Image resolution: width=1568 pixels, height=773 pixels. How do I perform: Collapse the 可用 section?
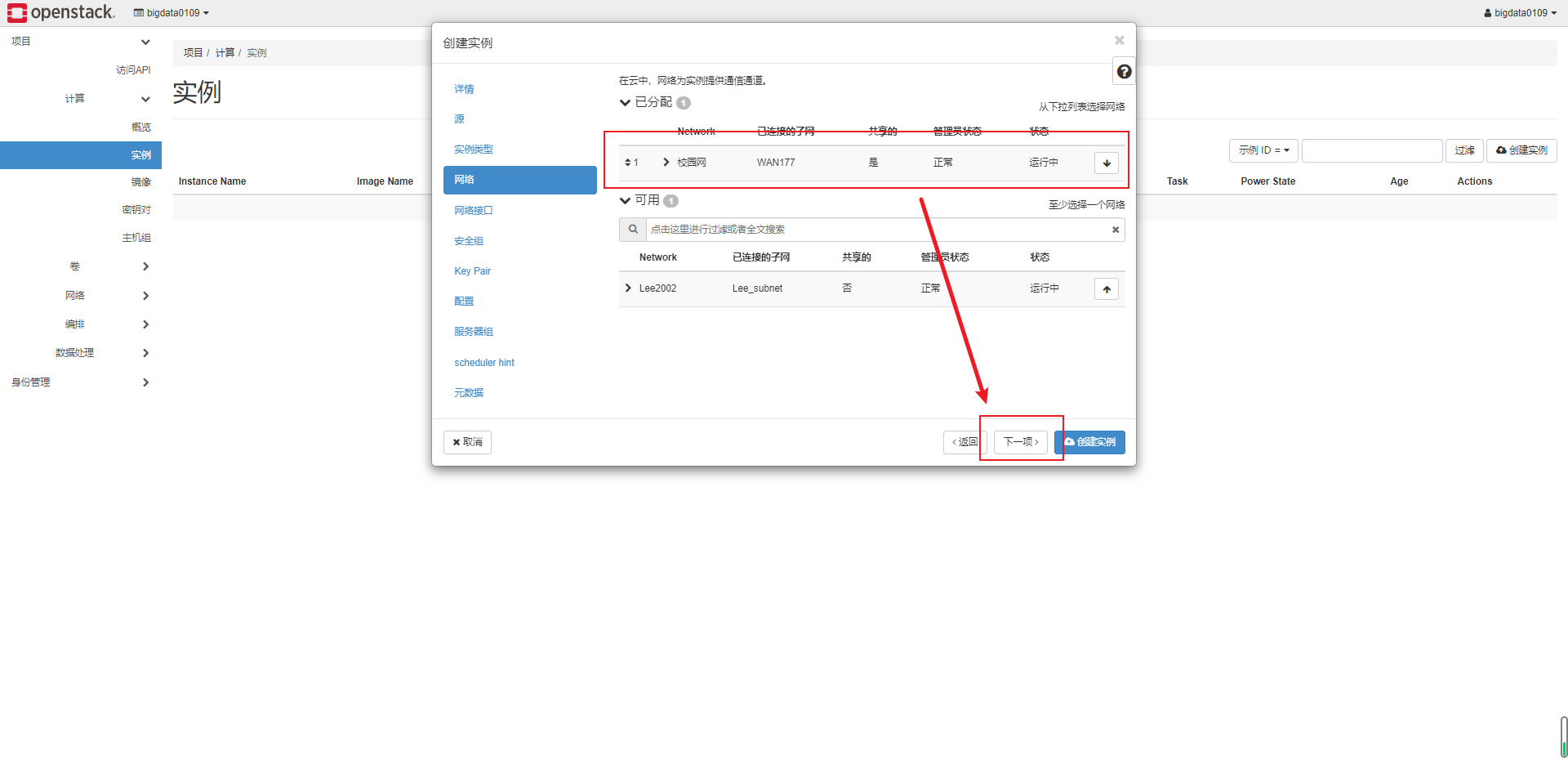click(x=625, y=201)
